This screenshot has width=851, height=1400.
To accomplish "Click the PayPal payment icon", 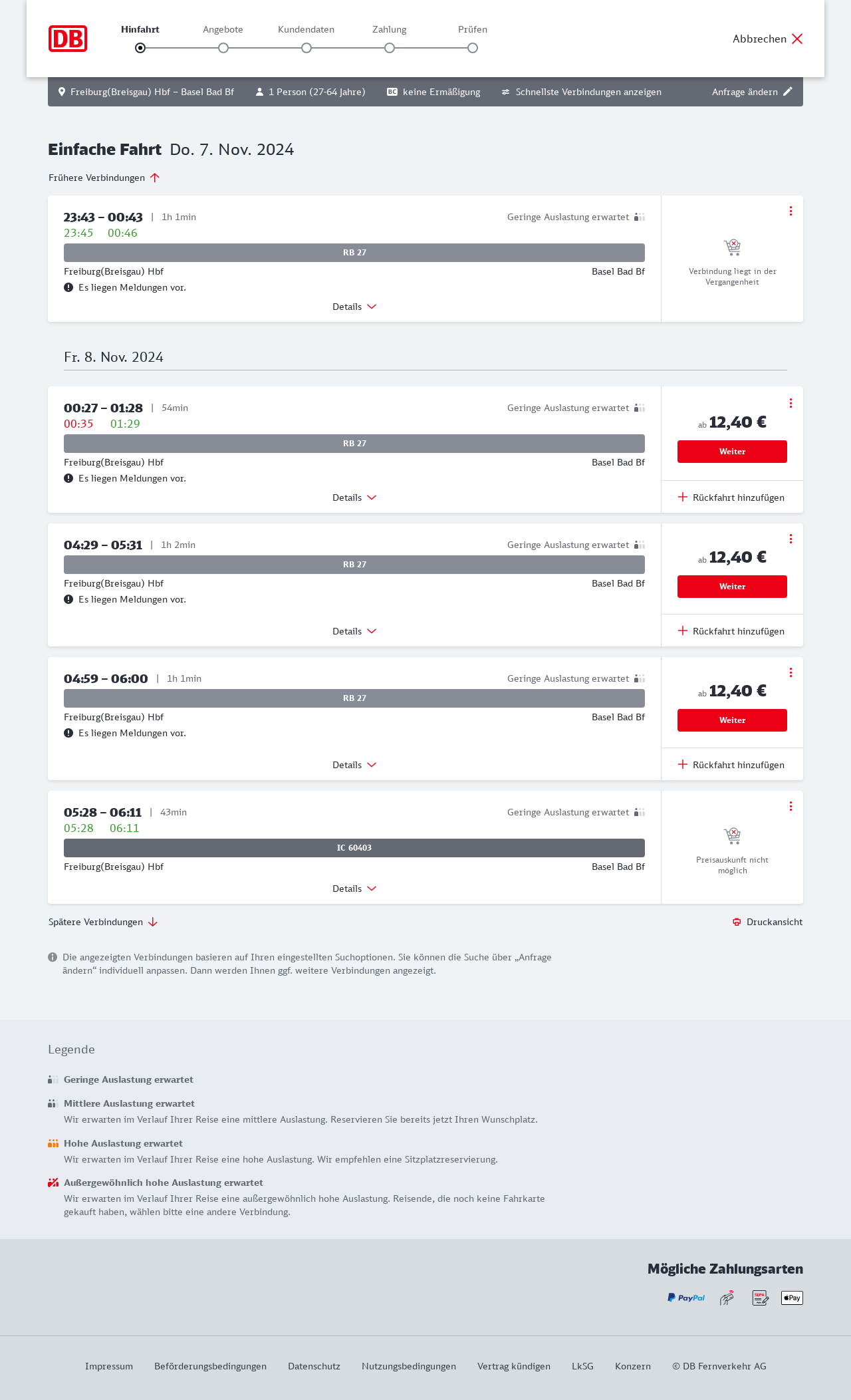I will tap(686, 1298).
